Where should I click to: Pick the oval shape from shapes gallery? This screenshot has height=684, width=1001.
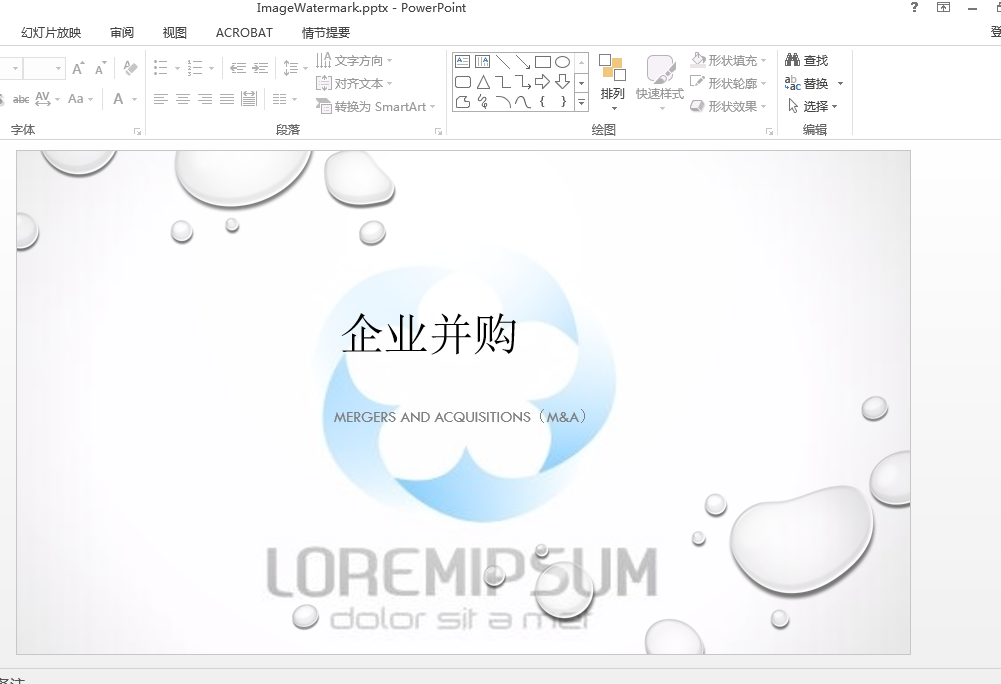click(x=563, y=62)
